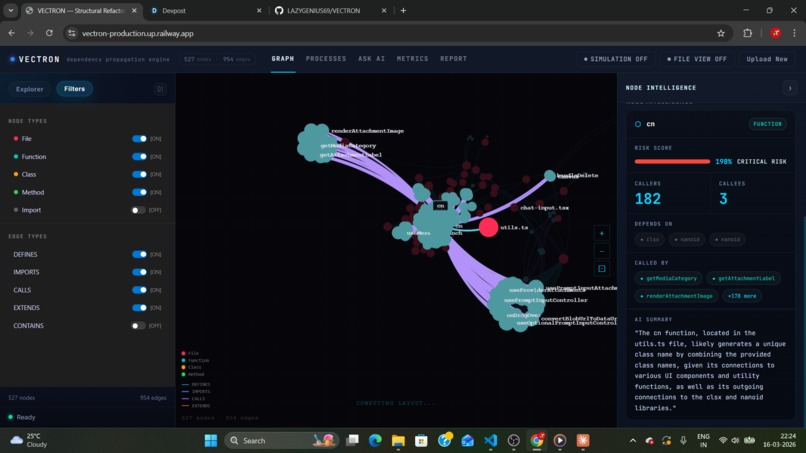The width and height of the screenshot is (806, 453).
Task: Toggle CALLS edge type switch
Action: [x=139, y=290]
